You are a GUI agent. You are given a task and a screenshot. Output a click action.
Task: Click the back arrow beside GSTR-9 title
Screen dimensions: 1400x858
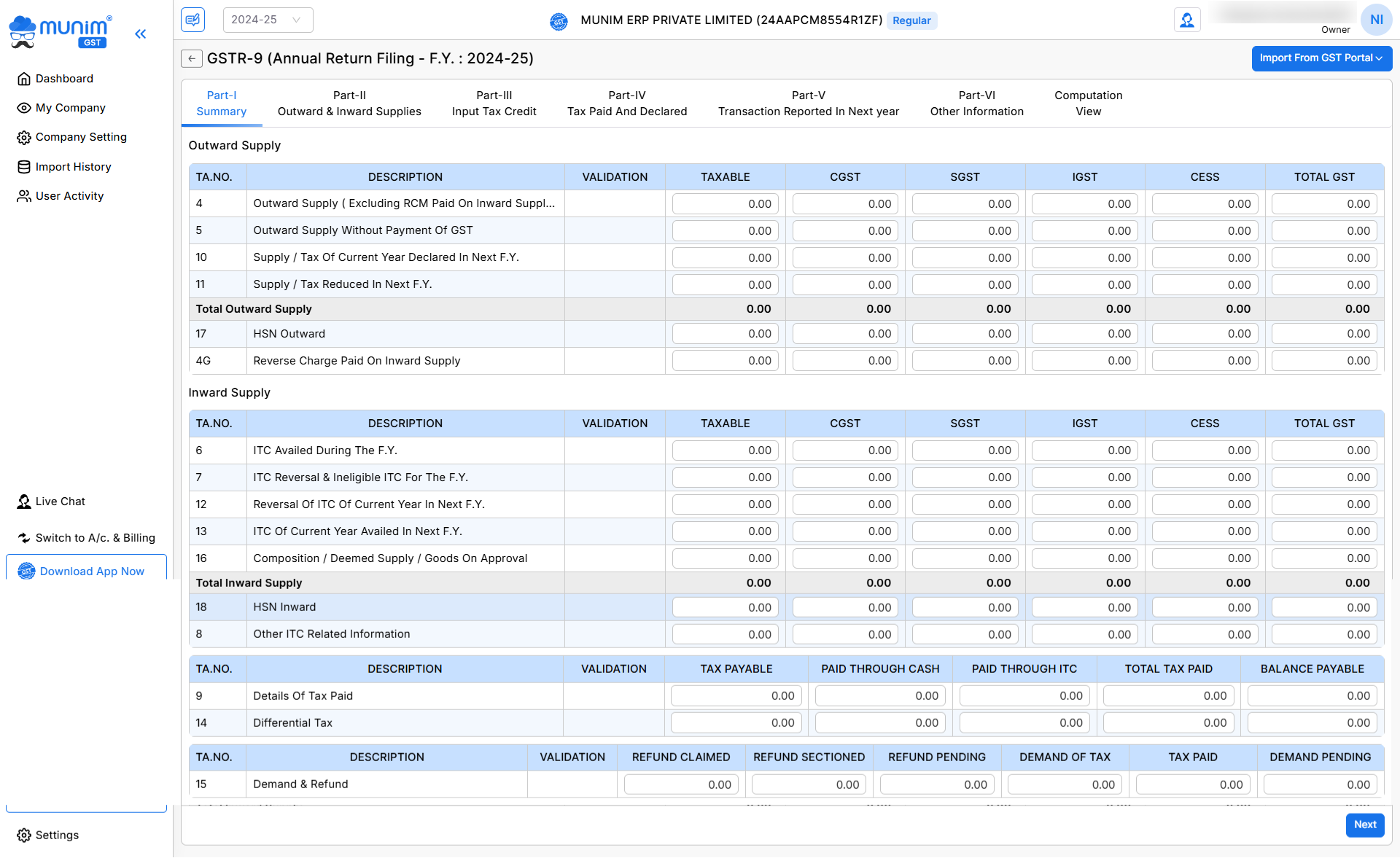pyautogui.click(x=192, y=58)
